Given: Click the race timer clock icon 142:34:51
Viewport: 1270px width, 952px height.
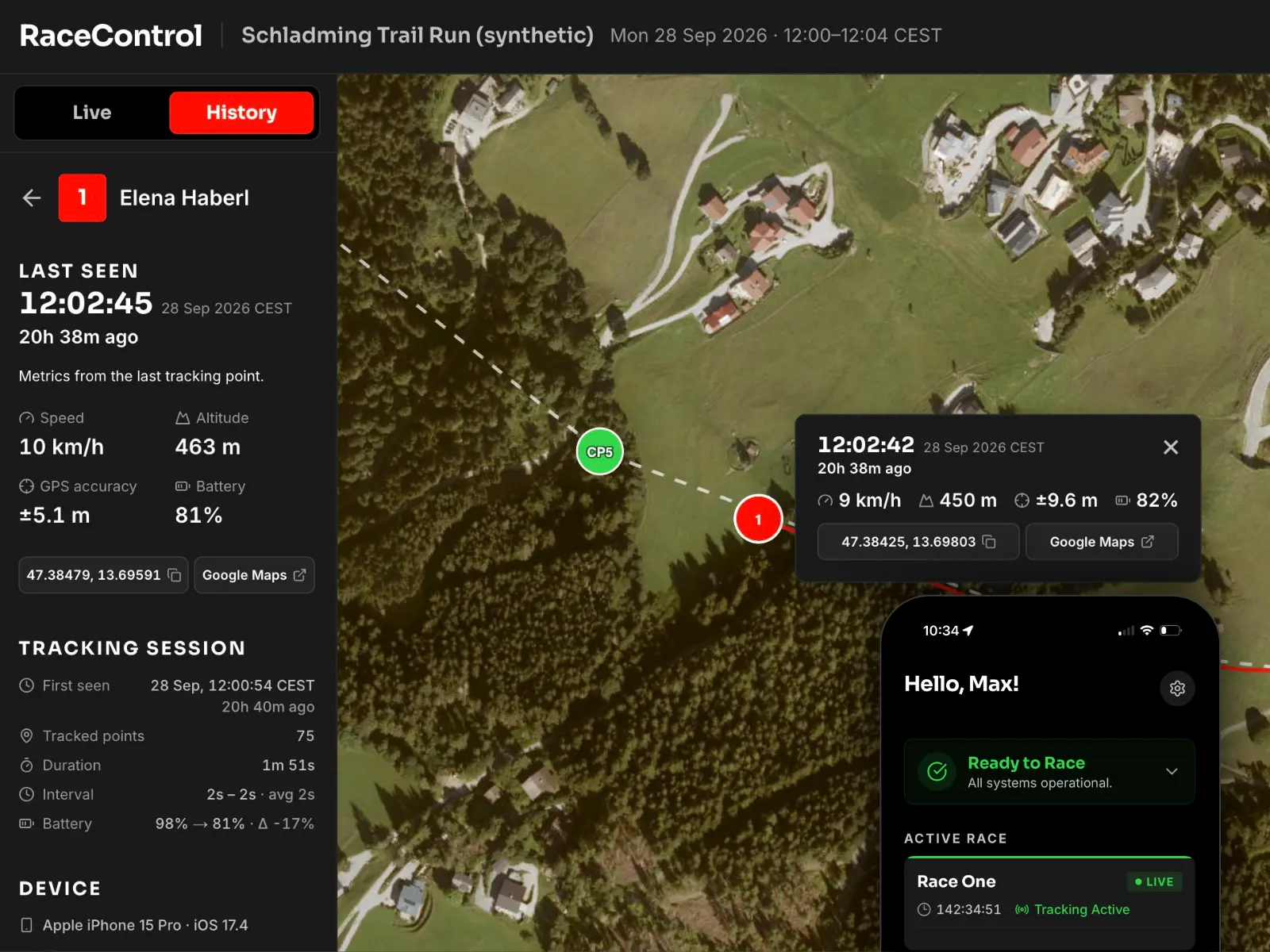Looking at the screenshot, I should pyautogui.click(x=924, y=910).
